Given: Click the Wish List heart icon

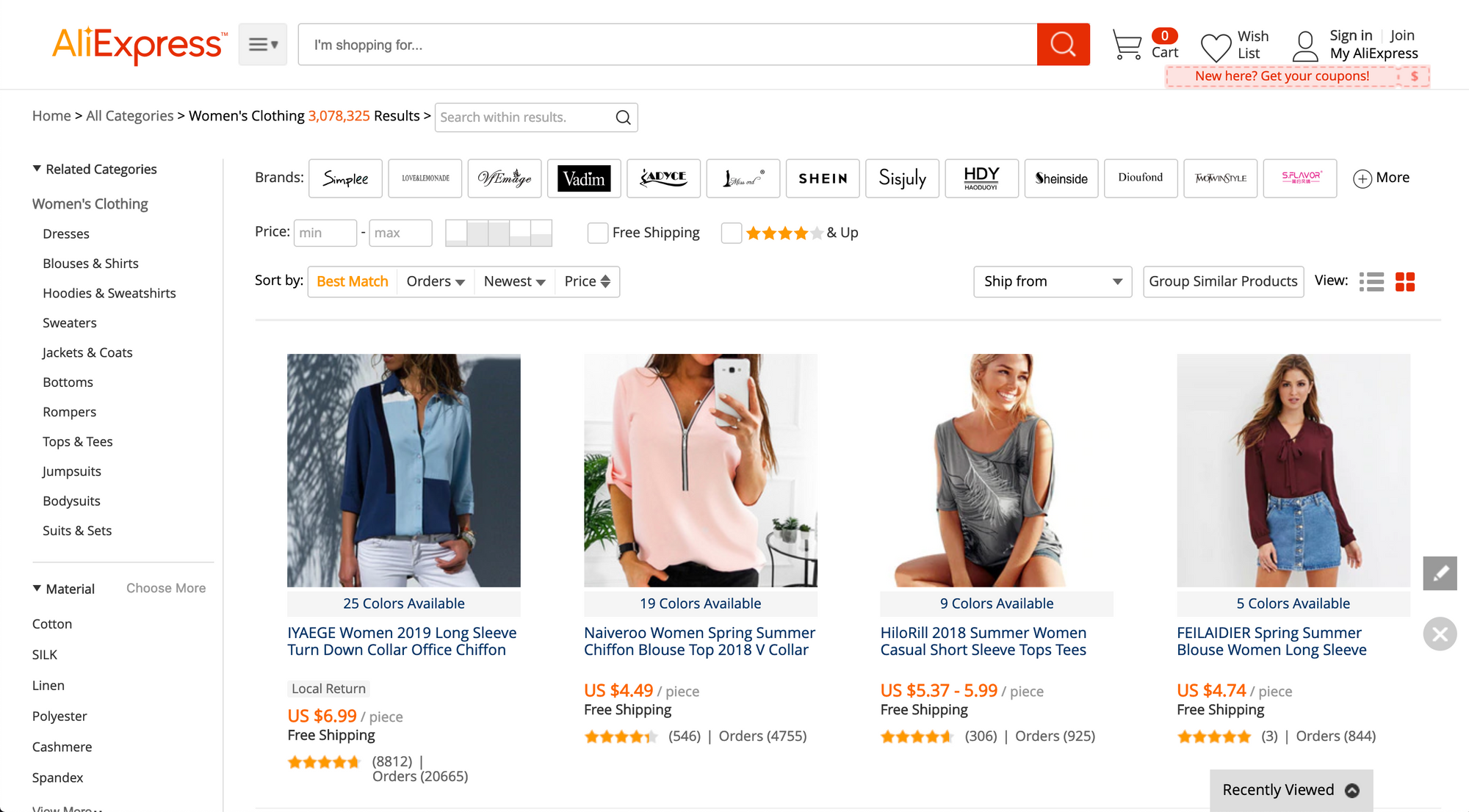Looking at the screenshot, I should (x=1216, y=47).
